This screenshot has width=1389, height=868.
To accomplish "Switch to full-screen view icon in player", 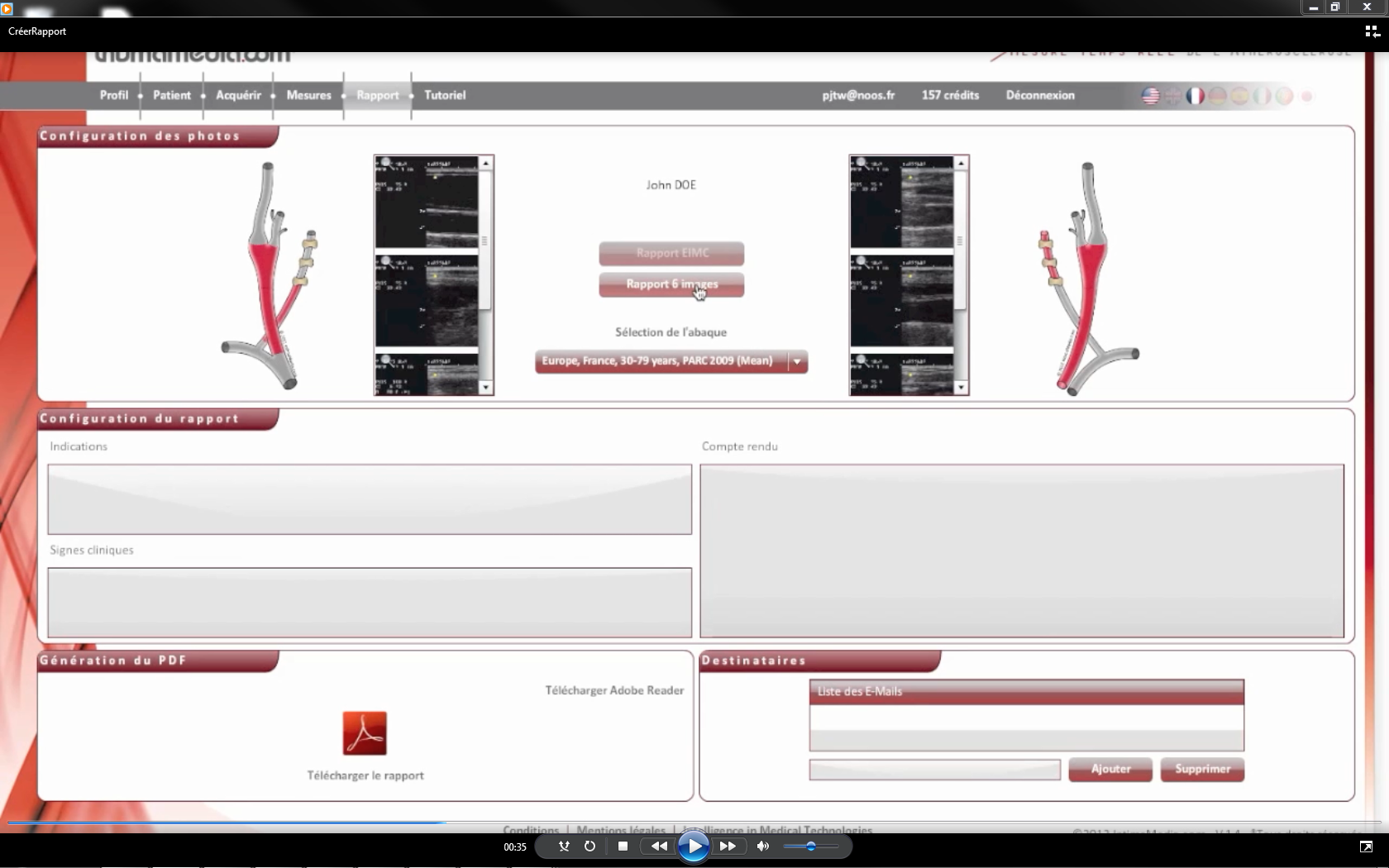I will click(1366, 847).
